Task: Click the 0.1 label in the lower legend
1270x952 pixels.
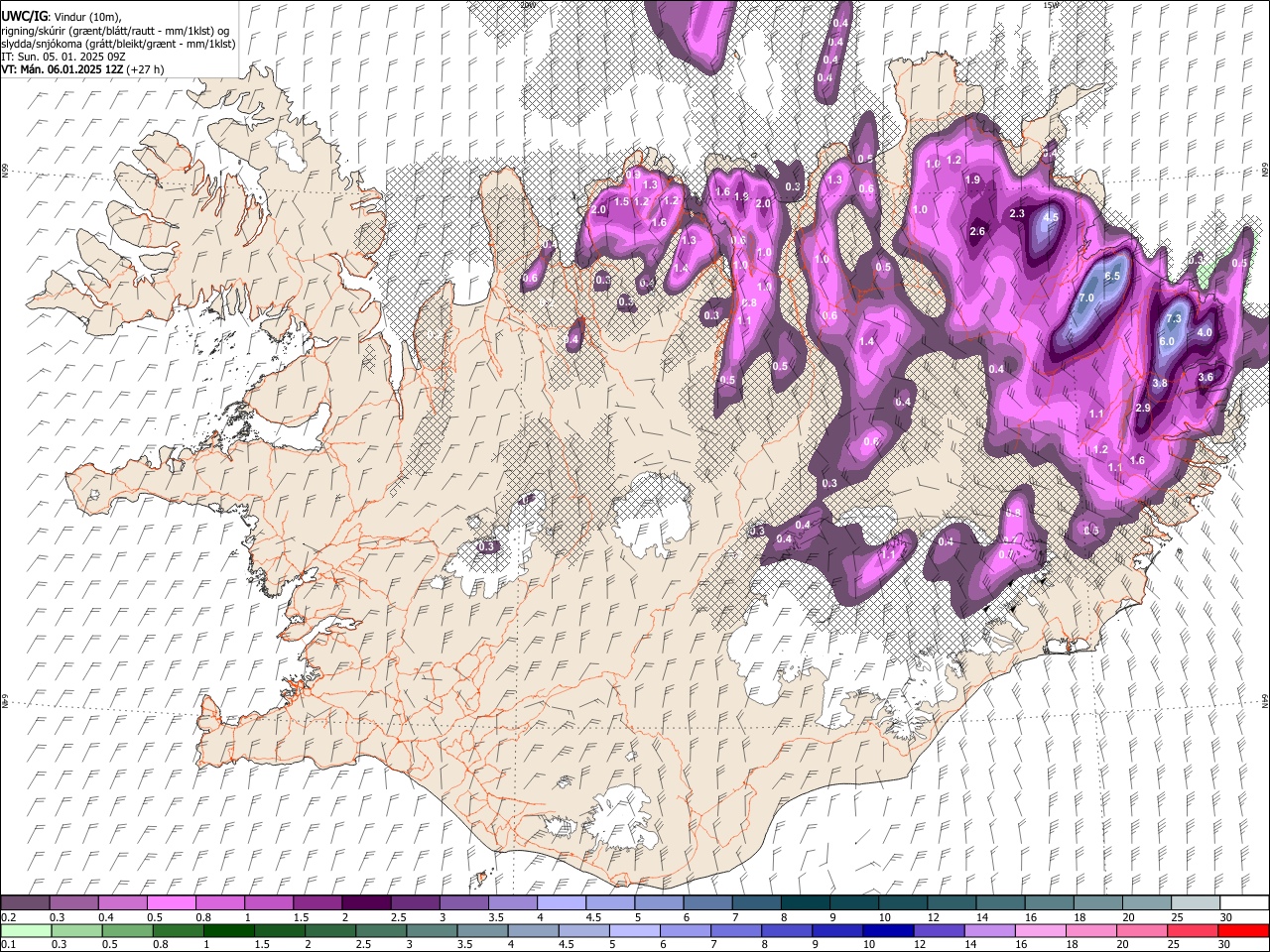Action: pos(7,944)
